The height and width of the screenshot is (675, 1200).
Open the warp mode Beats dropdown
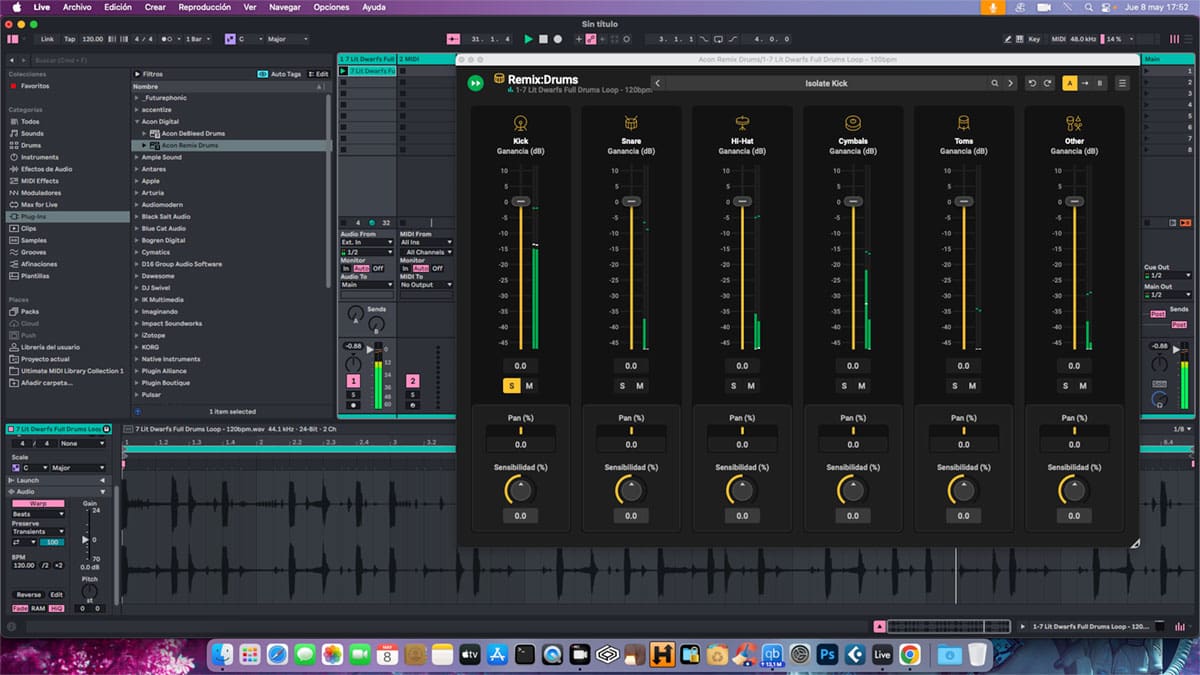(x=37, y=513)
